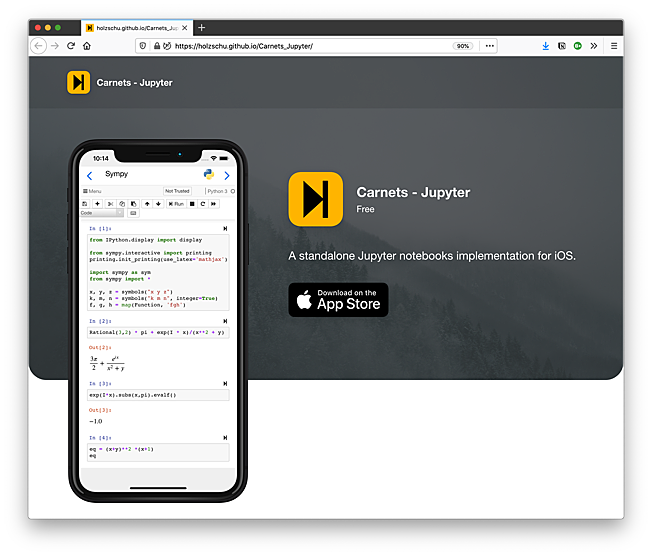The width and height of the screenshot is (652, 556).
Task: Open a new browser tab
Action: pyautogui.click(x=202, y=28)
